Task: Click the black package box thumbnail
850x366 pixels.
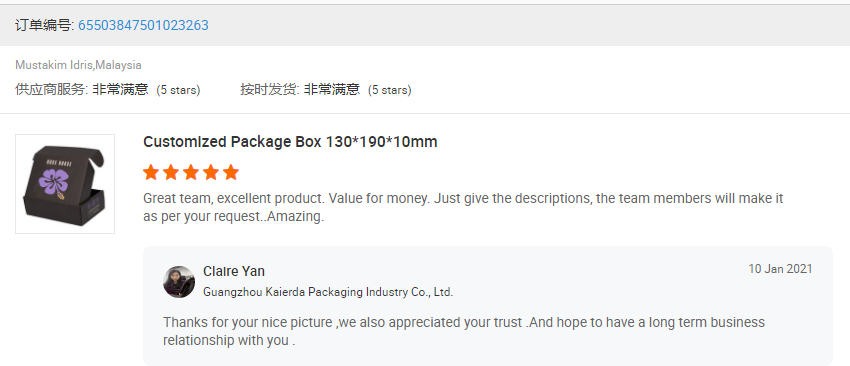Action: pos(65,184)
